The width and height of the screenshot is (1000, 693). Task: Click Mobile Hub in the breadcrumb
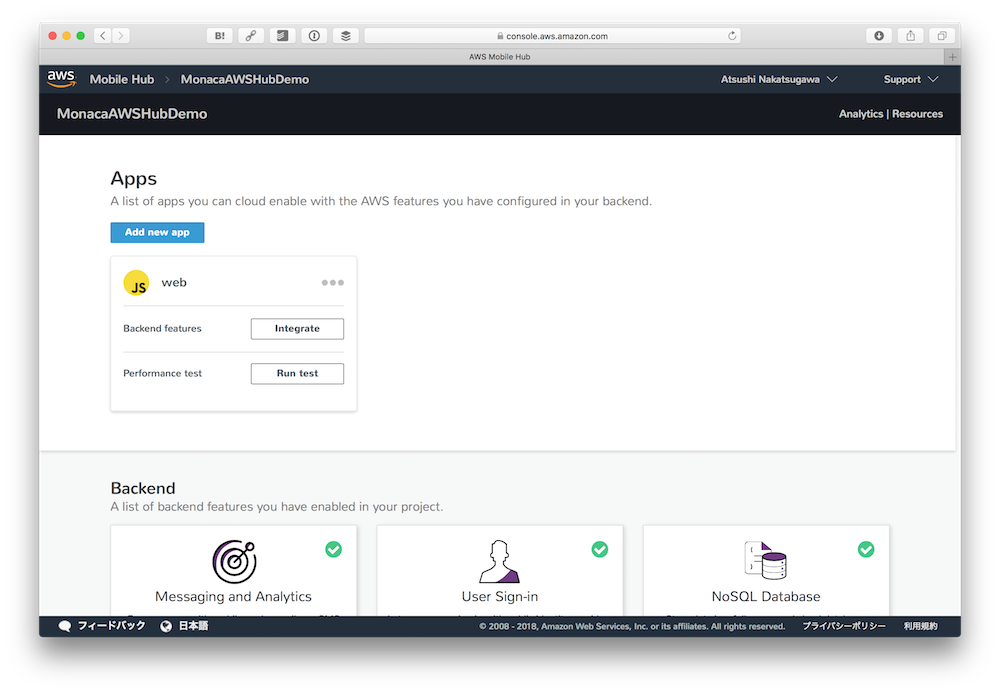point(122,79)
